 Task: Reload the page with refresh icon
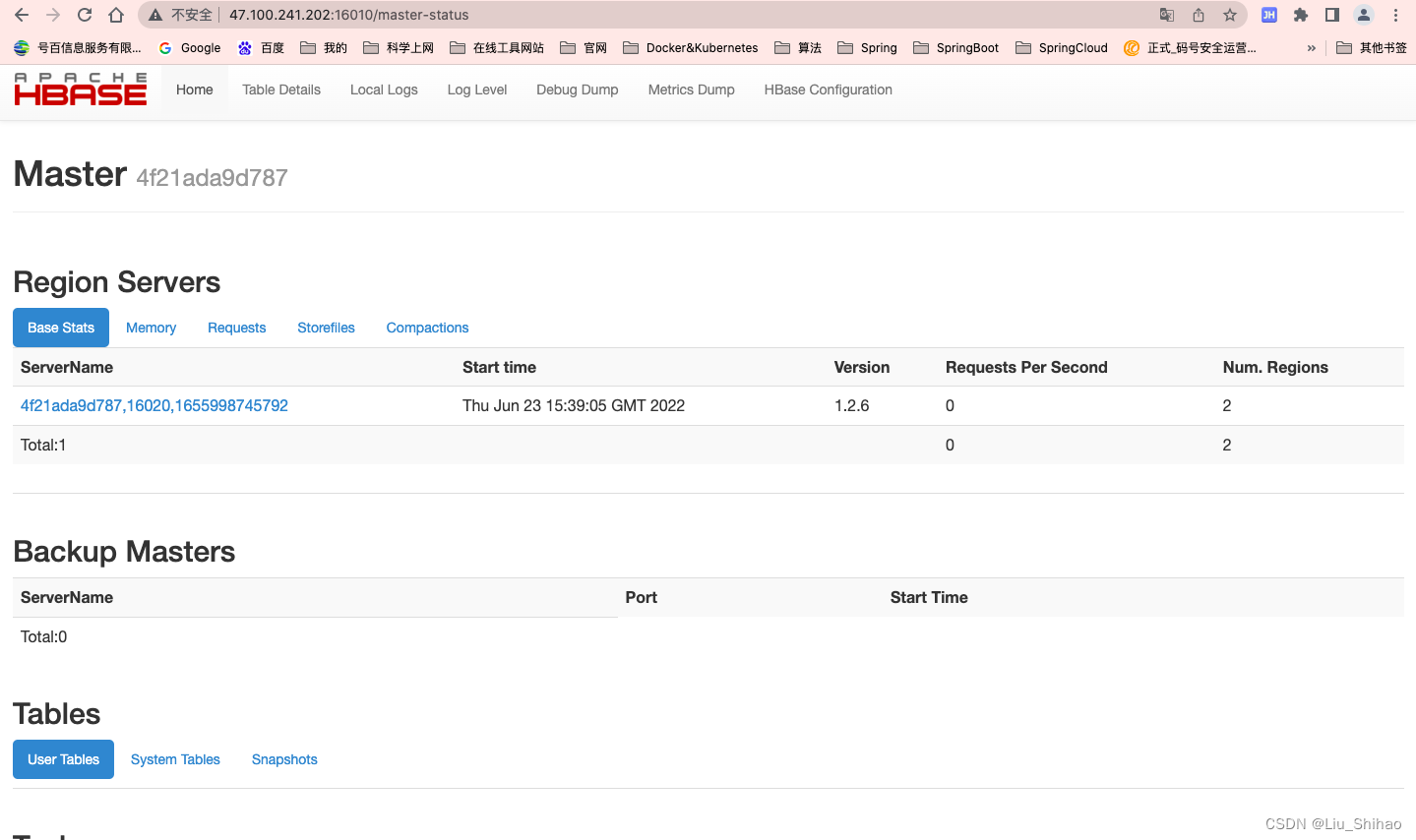(x=85, y=15)
